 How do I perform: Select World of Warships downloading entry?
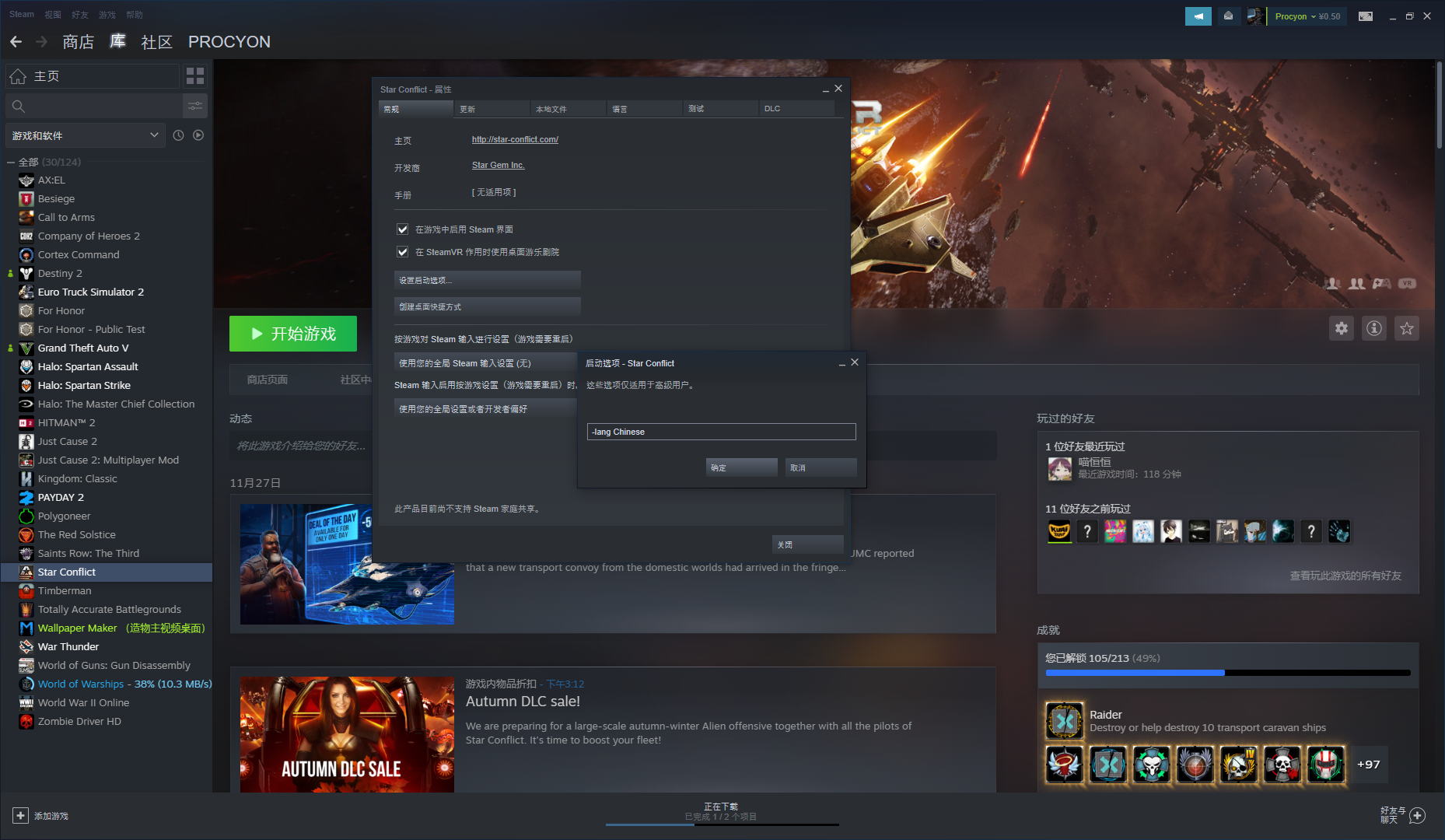124,684
